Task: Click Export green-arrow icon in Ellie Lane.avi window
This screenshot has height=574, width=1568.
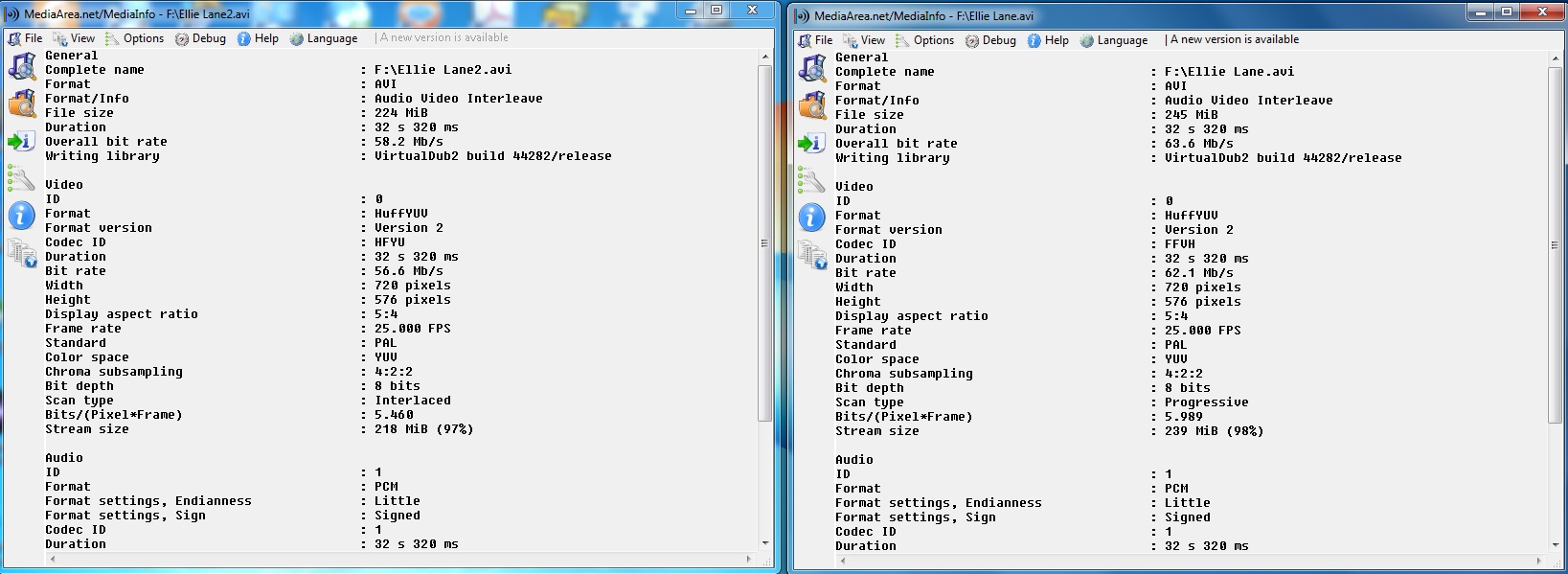Action: (x=812, y=143)
